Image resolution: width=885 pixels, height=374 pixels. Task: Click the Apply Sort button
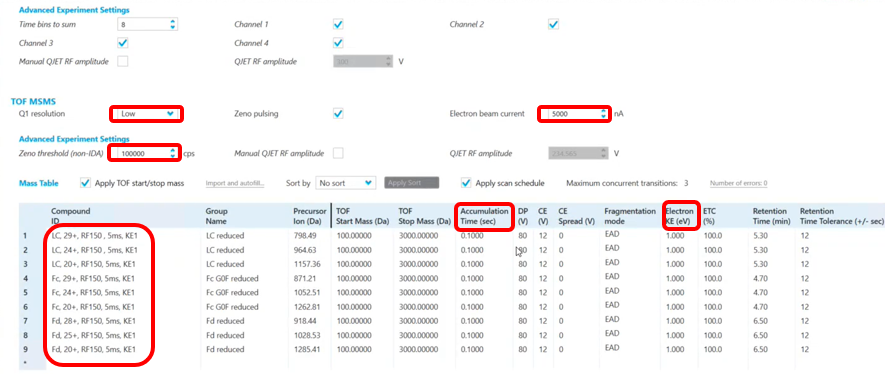[411, 183]
